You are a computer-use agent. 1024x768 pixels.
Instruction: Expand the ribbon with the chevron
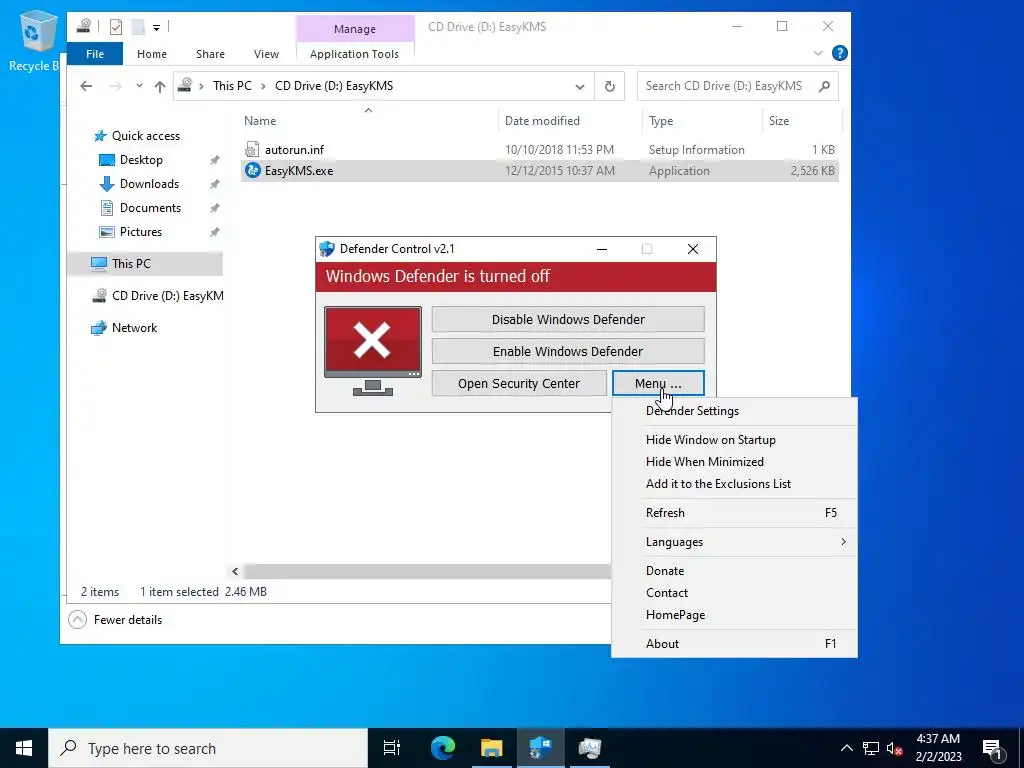point(818,53)
